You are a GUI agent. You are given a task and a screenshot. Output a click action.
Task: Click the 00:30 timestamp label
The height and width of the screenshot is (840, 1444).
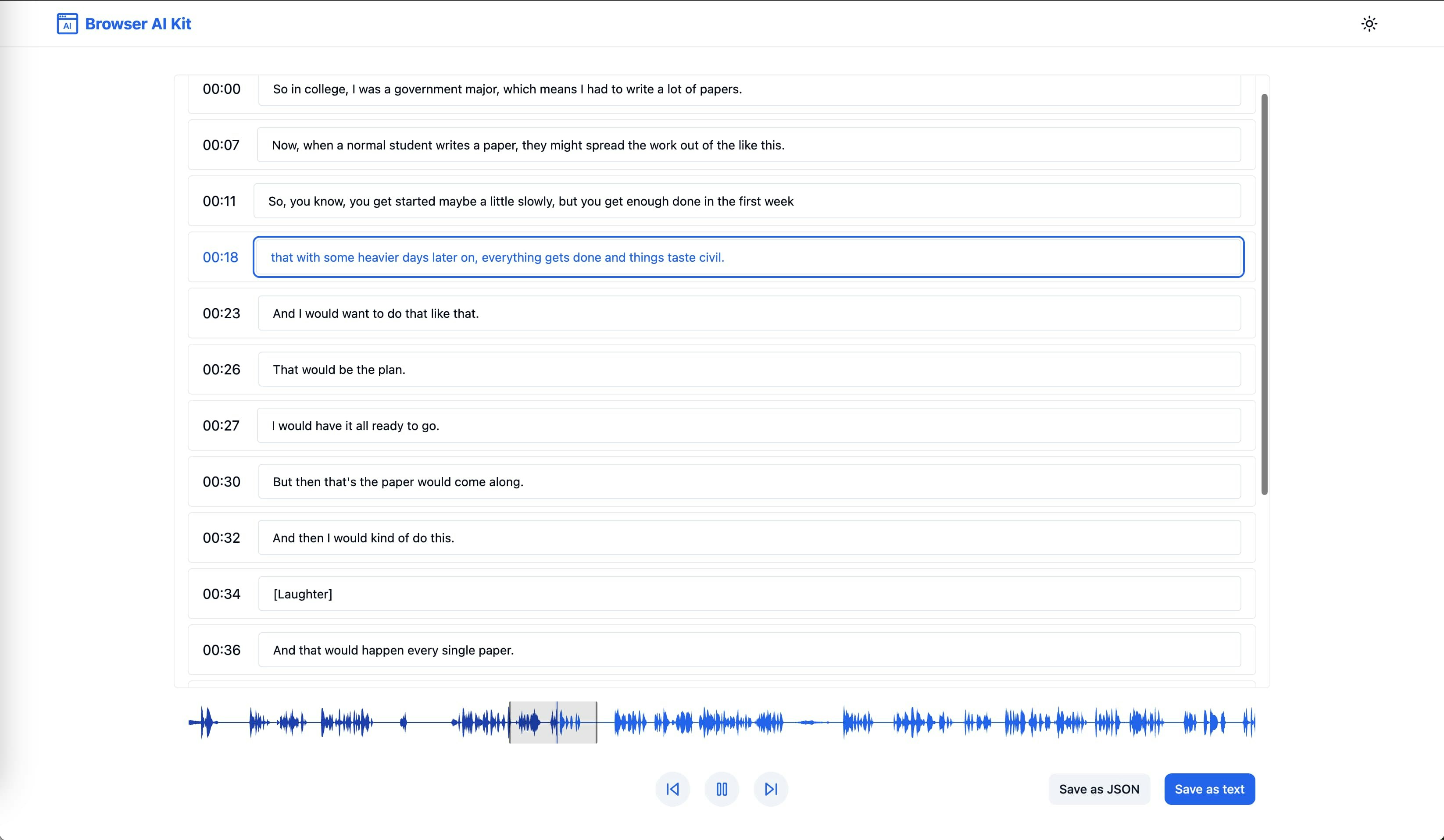coord(222,481)
